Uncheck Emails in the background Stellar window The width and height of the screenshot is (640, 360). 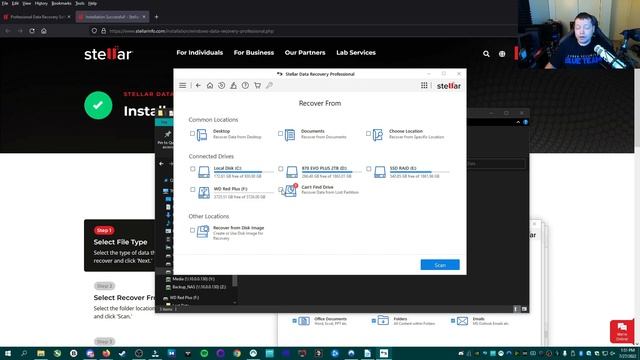click(x=453, y=321)
